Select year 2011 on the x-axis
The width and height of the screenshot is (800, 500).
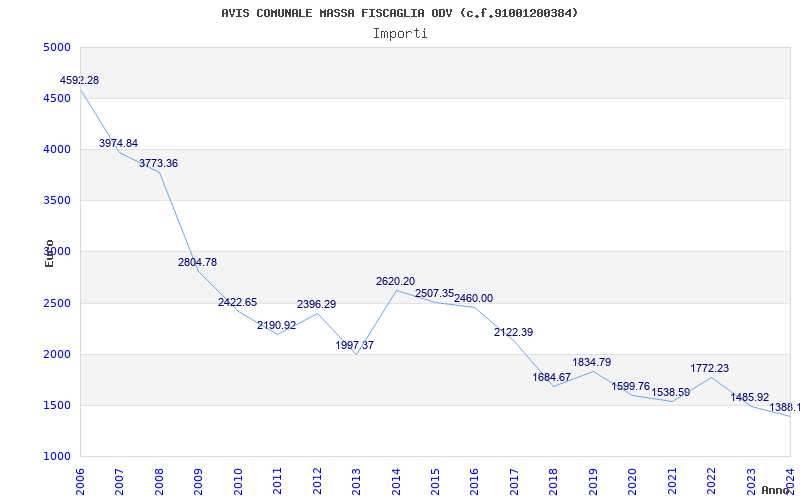277,481
